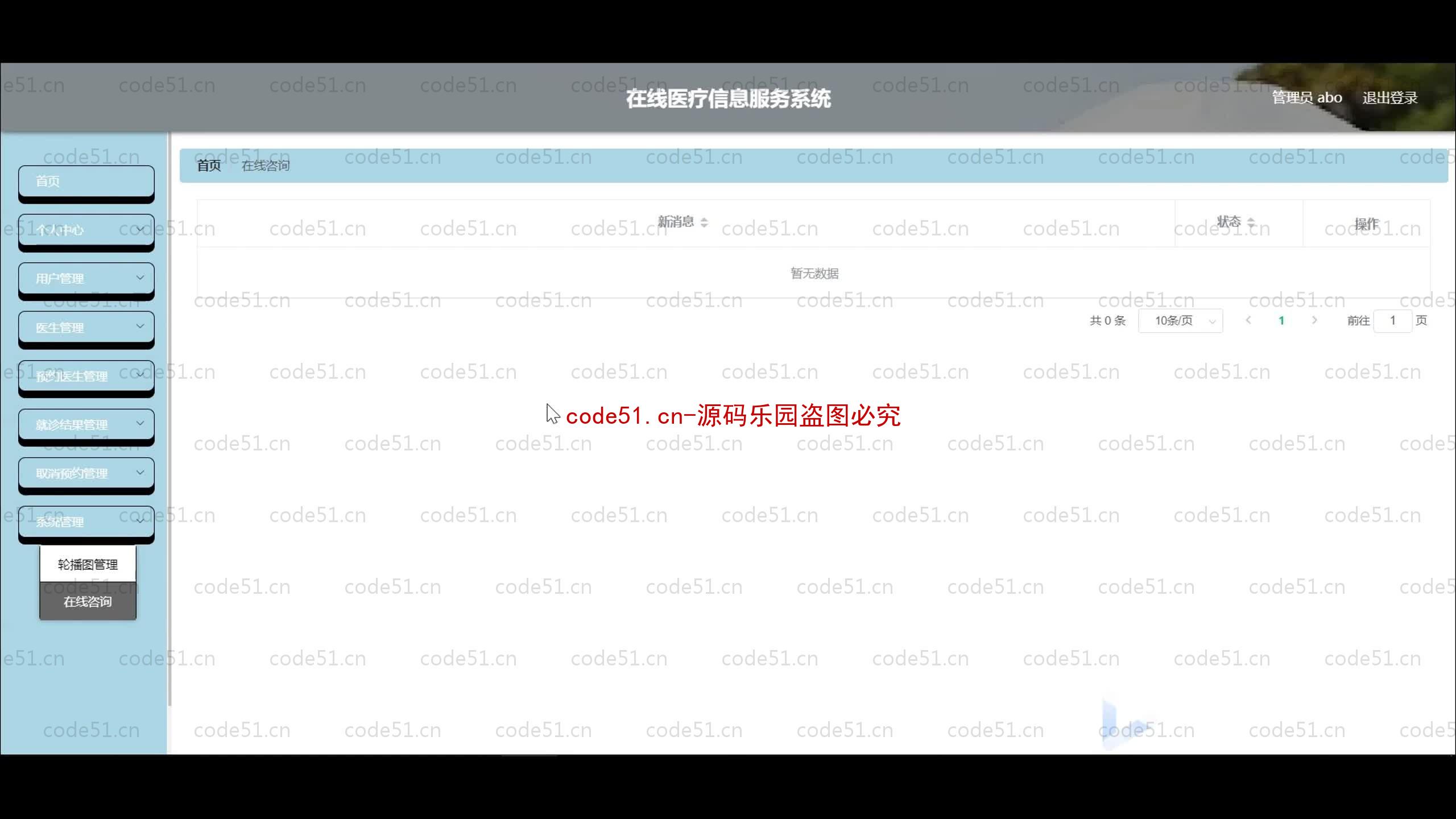This screenshot has width=1456, height=819.
Task: Navigate to next page using arrow button
Action: click(x=1314, y=320)
